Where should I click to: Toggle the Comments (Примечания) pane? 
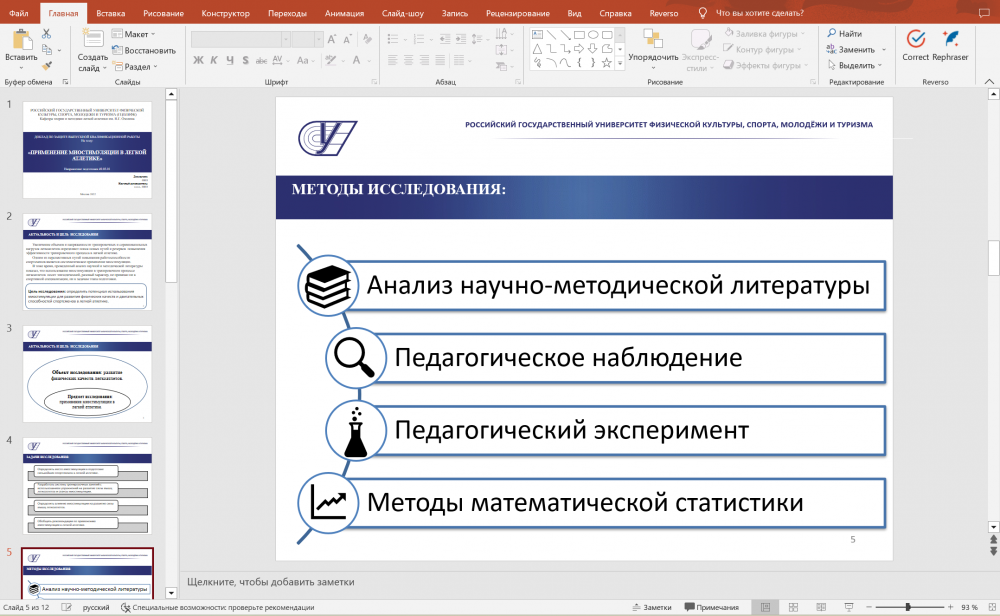pos(711,607)
